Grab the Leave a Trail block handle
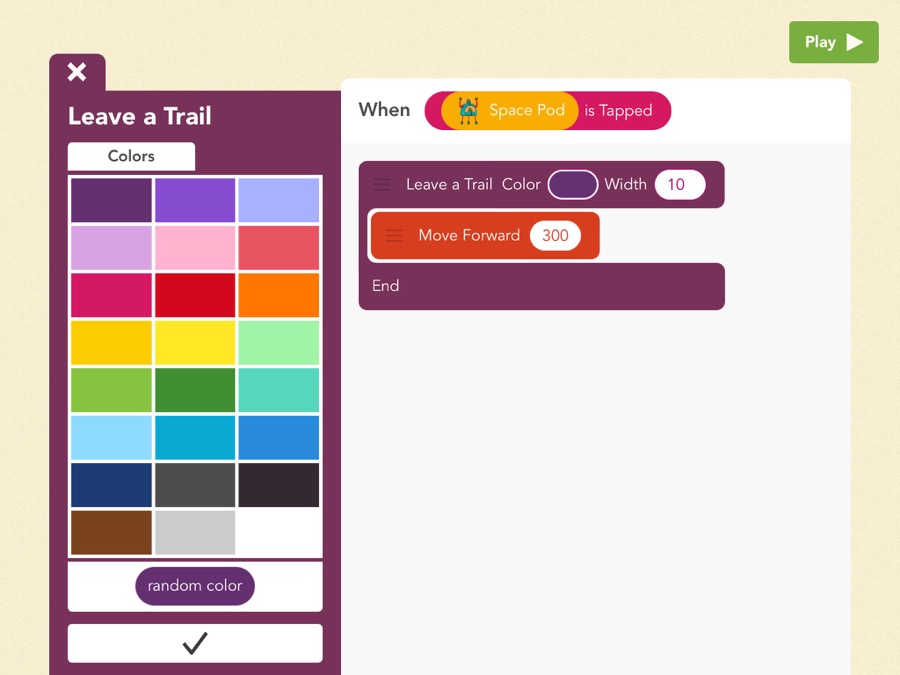 pos(382,185)
